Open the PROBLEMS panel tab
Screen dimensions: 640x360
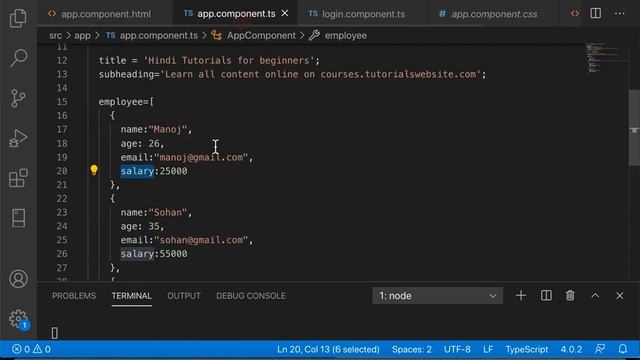pyautogui.click(x=74, y=296)
